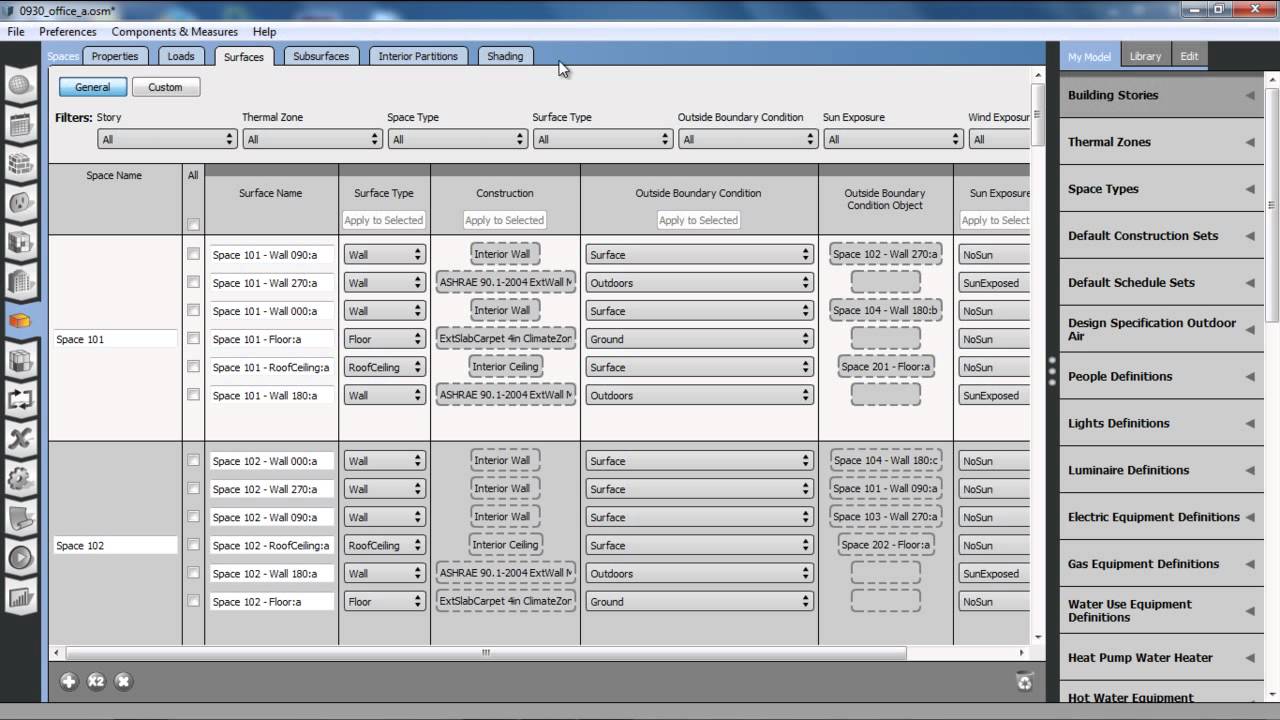Open the Thermal Zones cube icon
This screenshot has height=720, width=1280.
21,361
